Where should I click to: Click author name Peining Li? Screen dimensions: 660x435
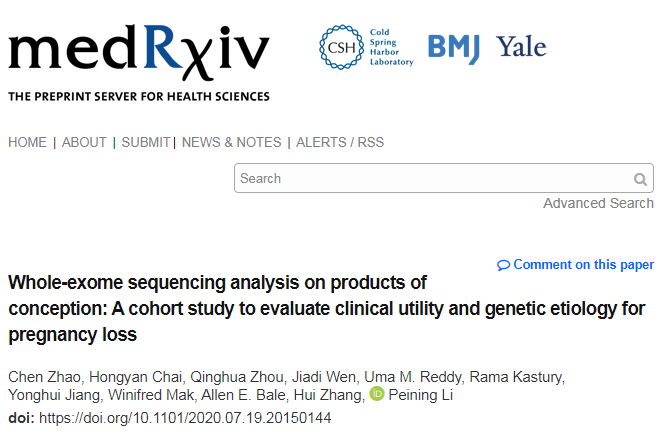420,395
